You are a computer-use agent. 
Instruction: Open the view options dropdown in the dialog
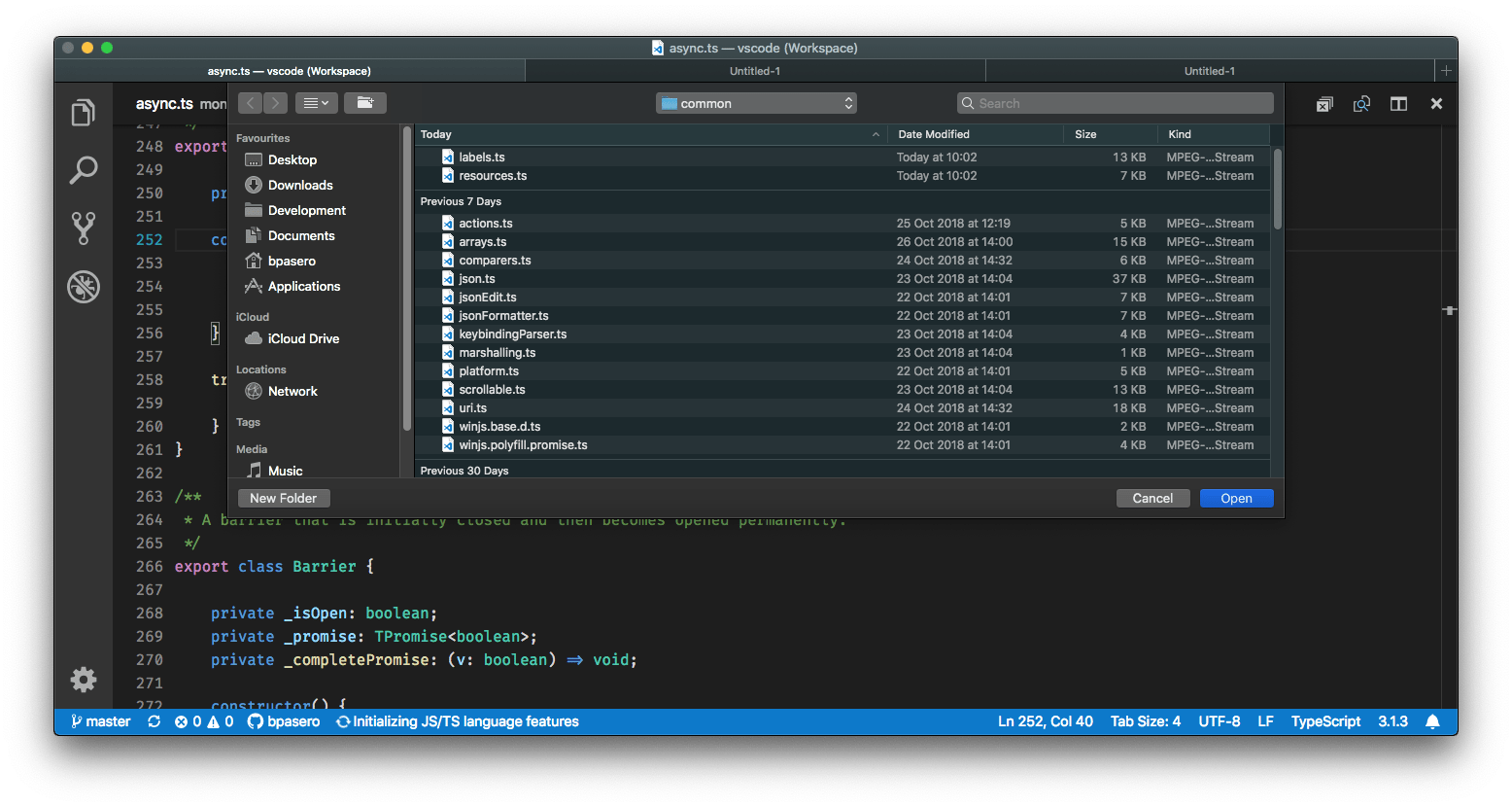point(316,102)
